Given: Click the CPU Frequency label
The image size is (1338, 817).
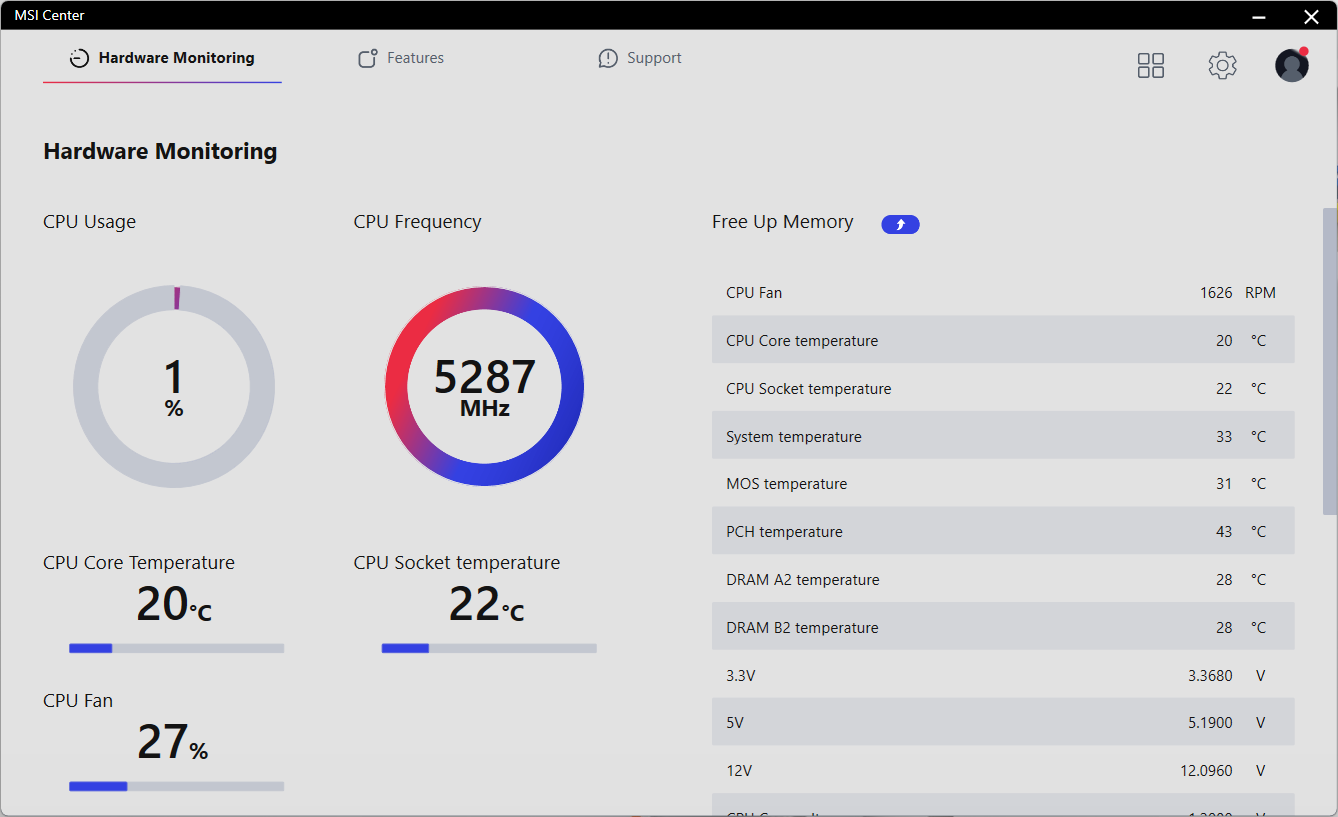Looking at the screenshot, I should coord(417,222).
